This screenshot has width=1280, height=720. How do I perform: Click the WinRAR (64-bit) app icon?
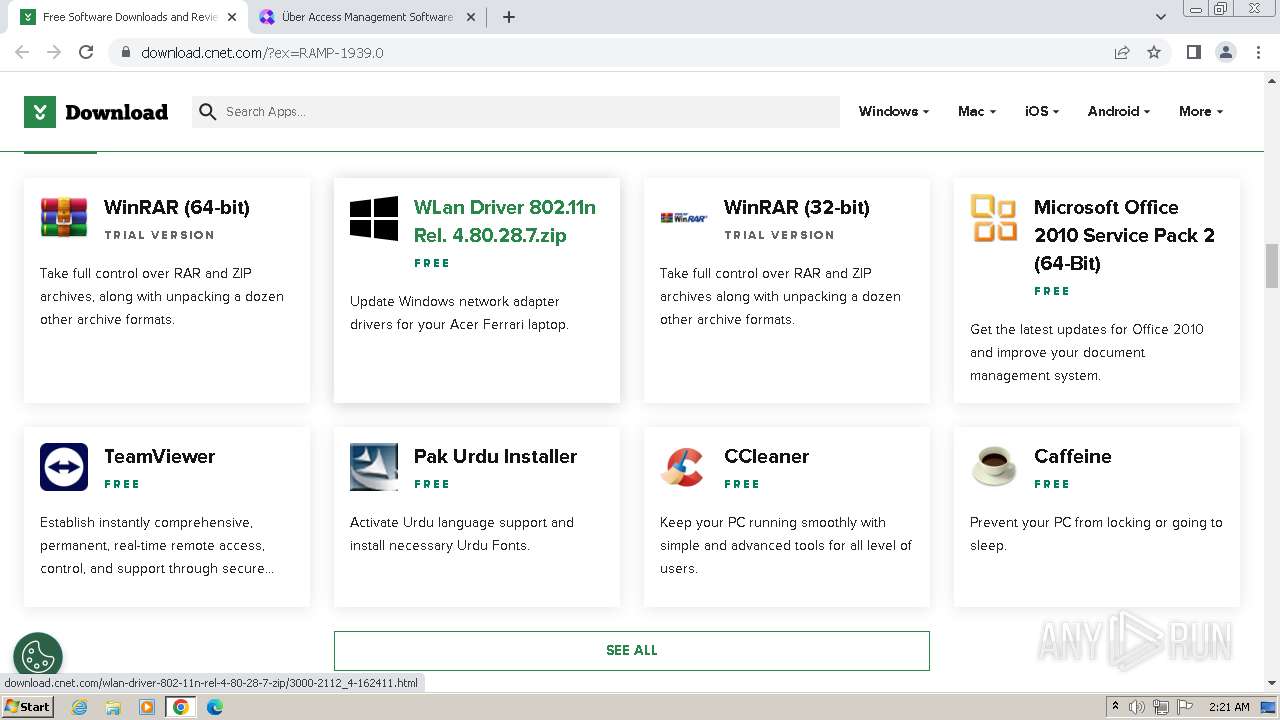pos(64,217)
